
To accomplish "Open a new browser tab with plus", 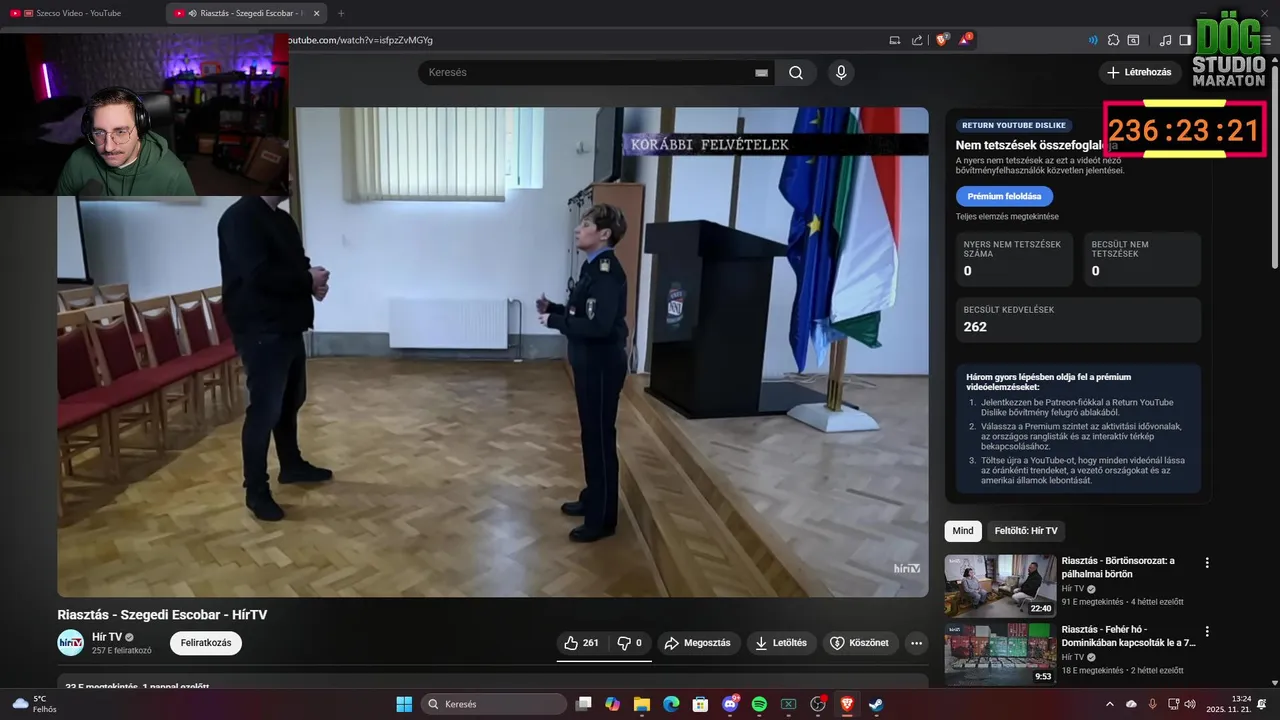I will pyautogui.click(x=341, y=13).
